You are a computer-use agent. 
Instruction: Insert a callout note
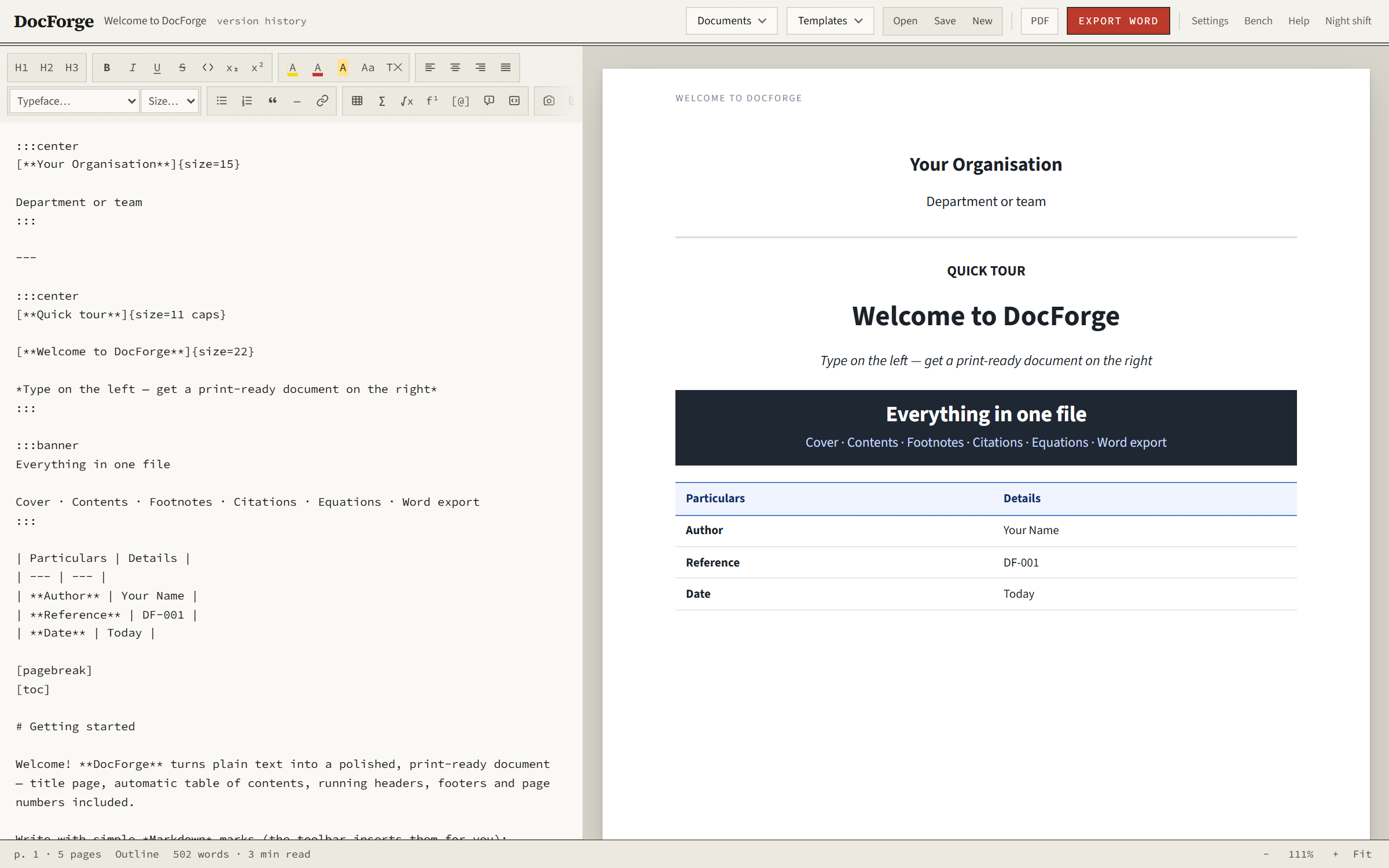pyautogui.click(x=489, y=101)
